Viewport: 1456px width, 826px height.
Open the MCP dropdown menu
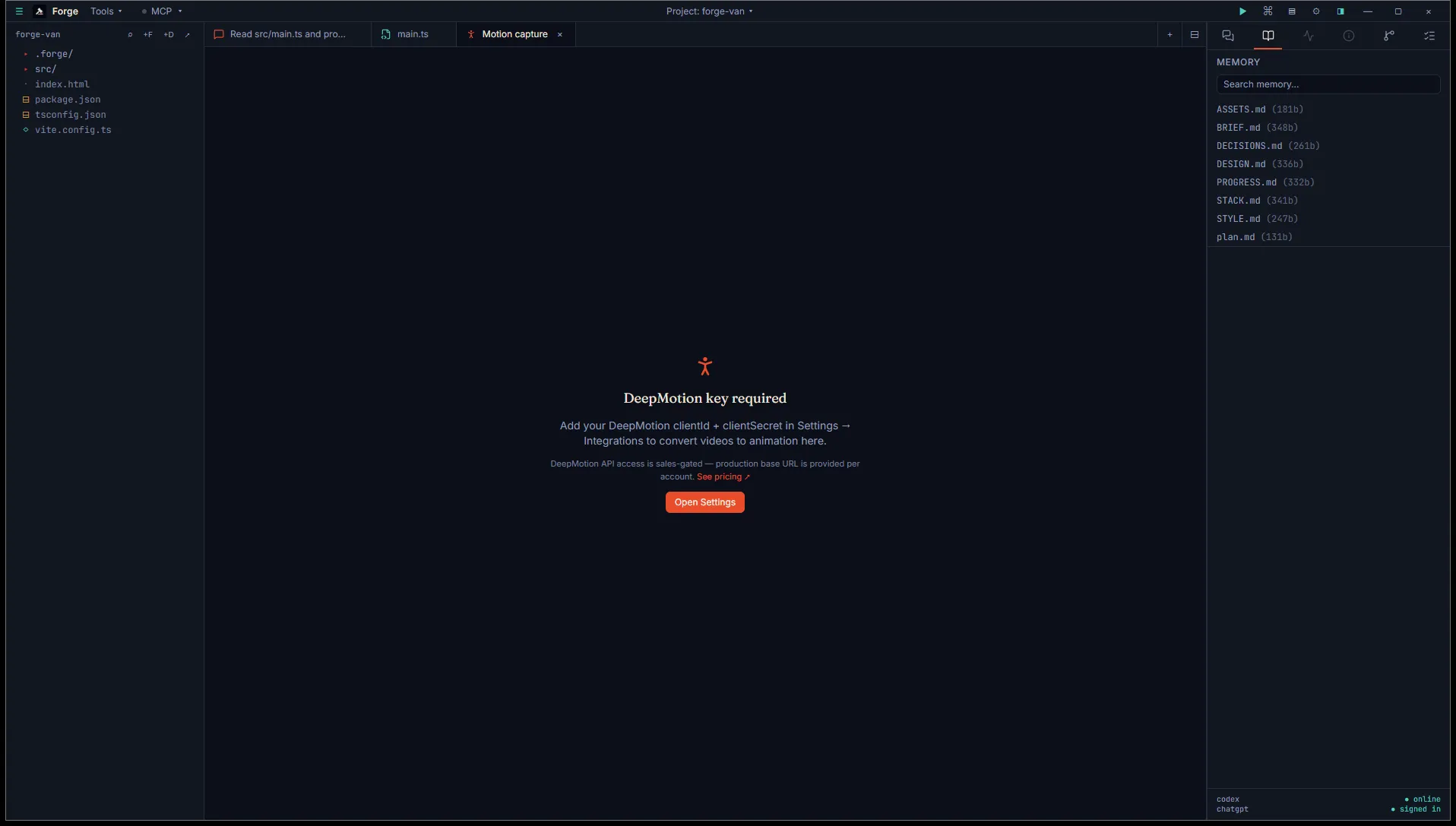(162, 11)
